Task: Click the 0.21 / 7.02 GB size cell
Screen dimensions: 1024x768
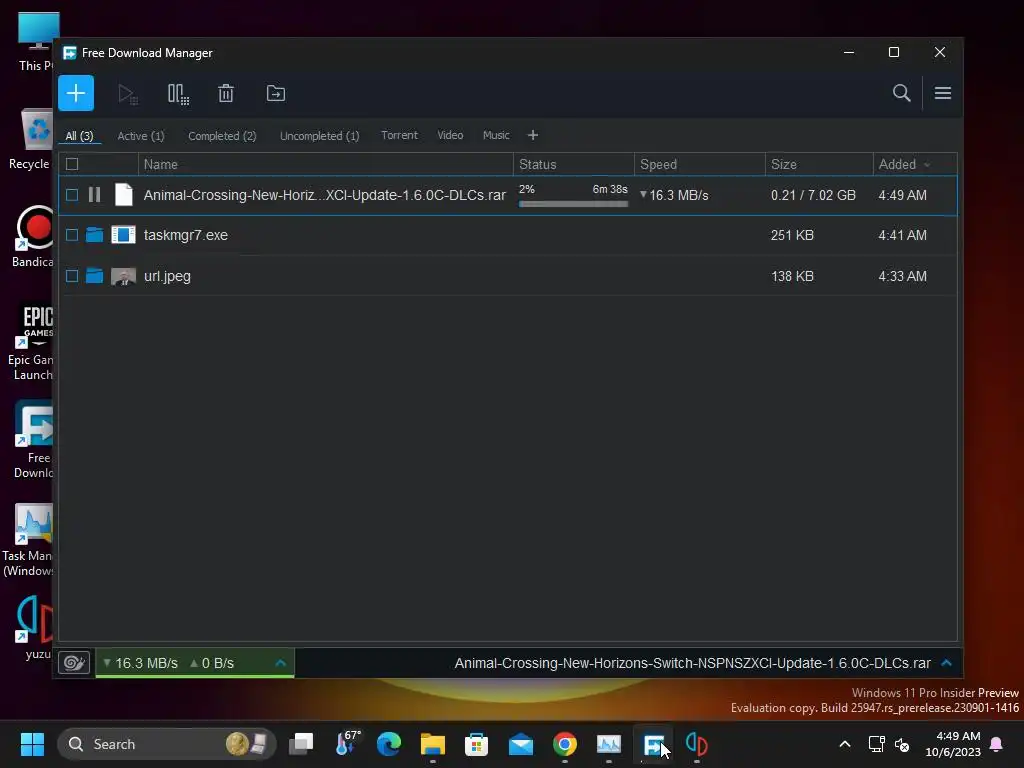Action: pos(813,195)
